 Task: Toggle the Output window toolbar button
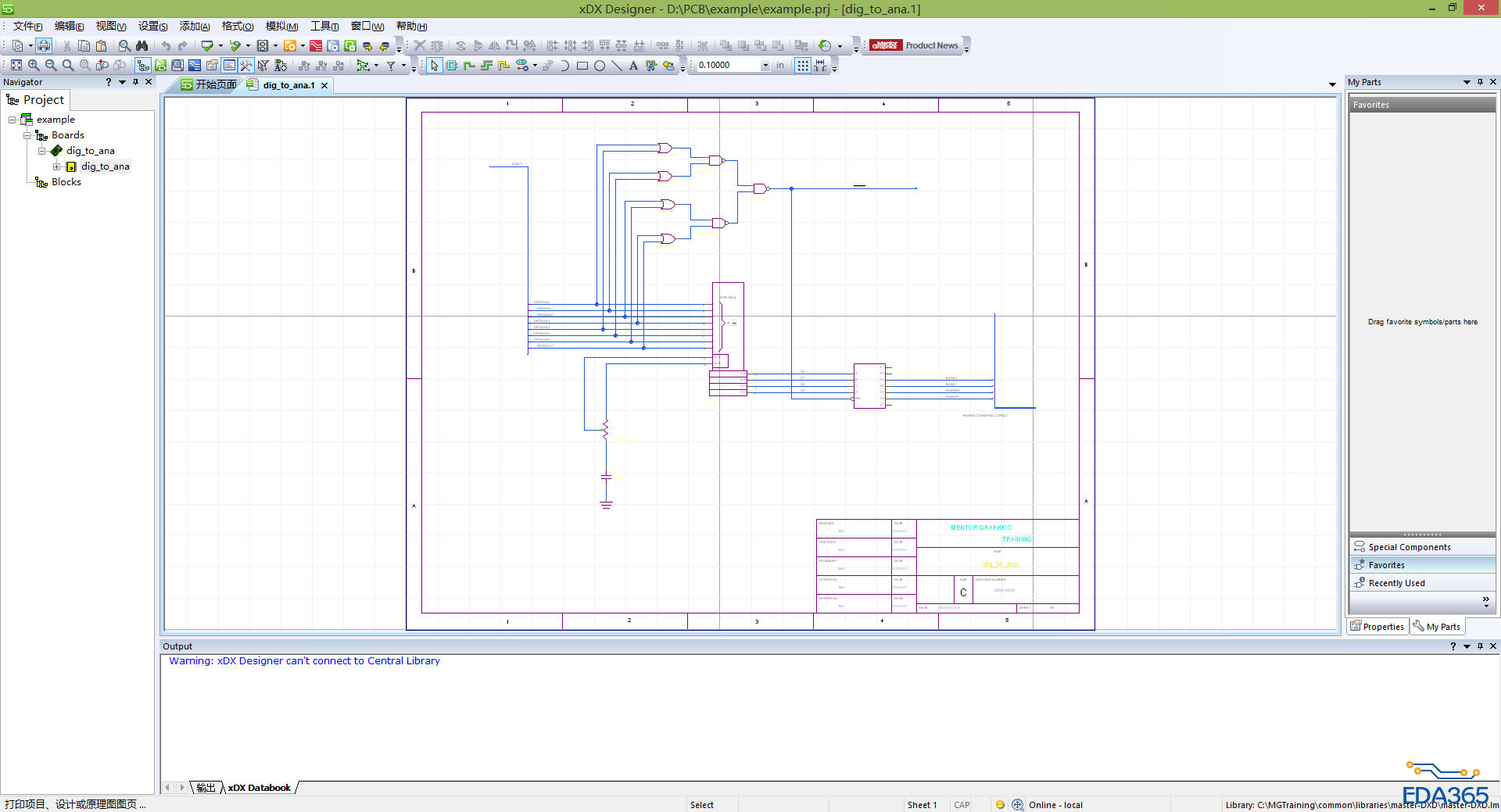[x=229, y=66]
